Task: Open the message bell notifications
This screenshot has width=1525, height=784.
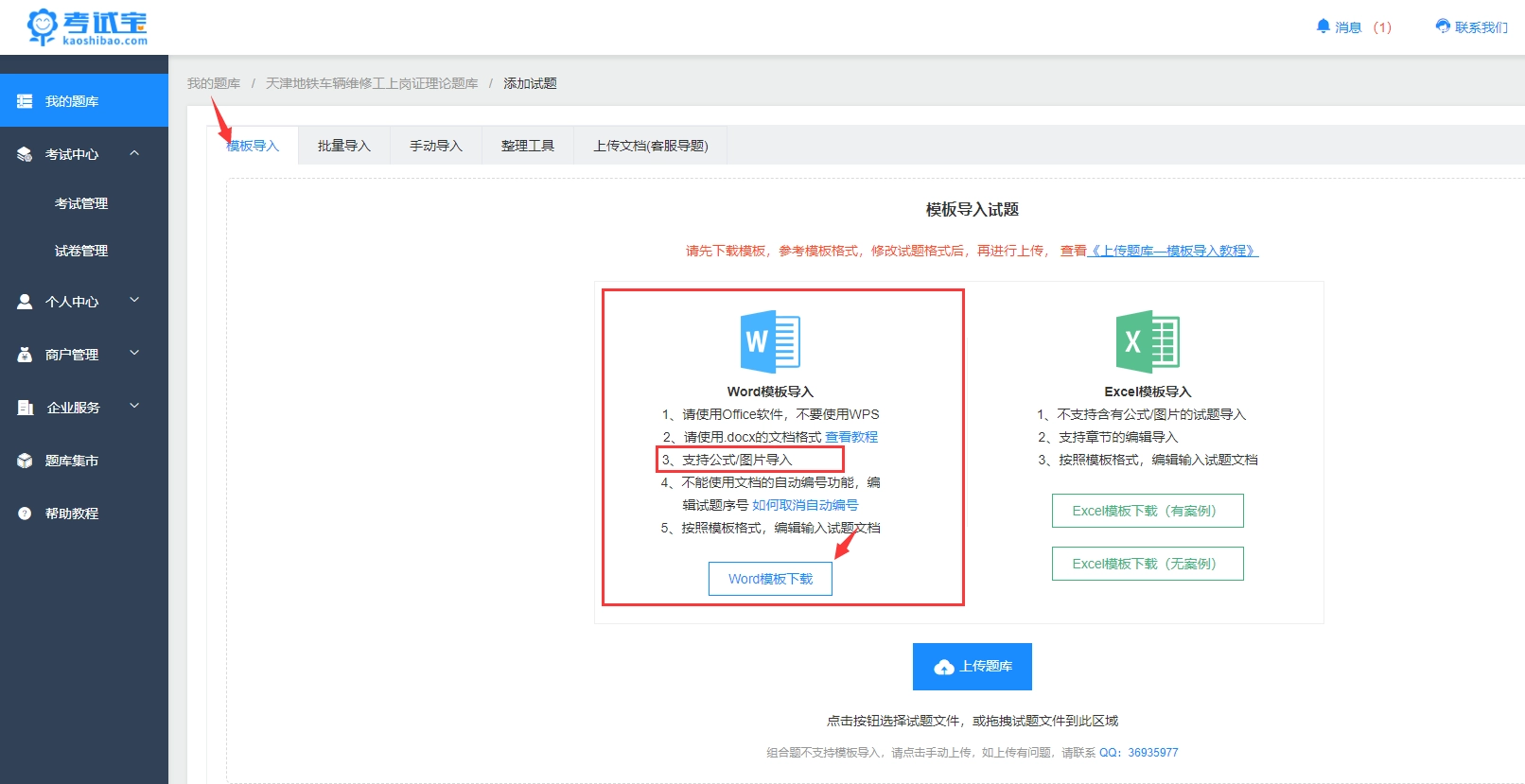Action: pos(1323,26)
